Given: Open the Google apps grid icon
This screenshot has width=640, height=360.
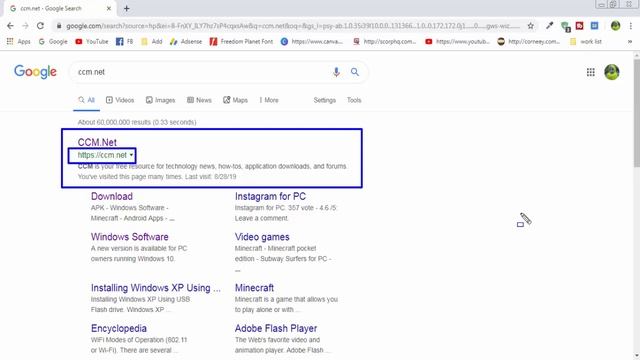Looking at the screenshot, I should [x=591, y=72].
